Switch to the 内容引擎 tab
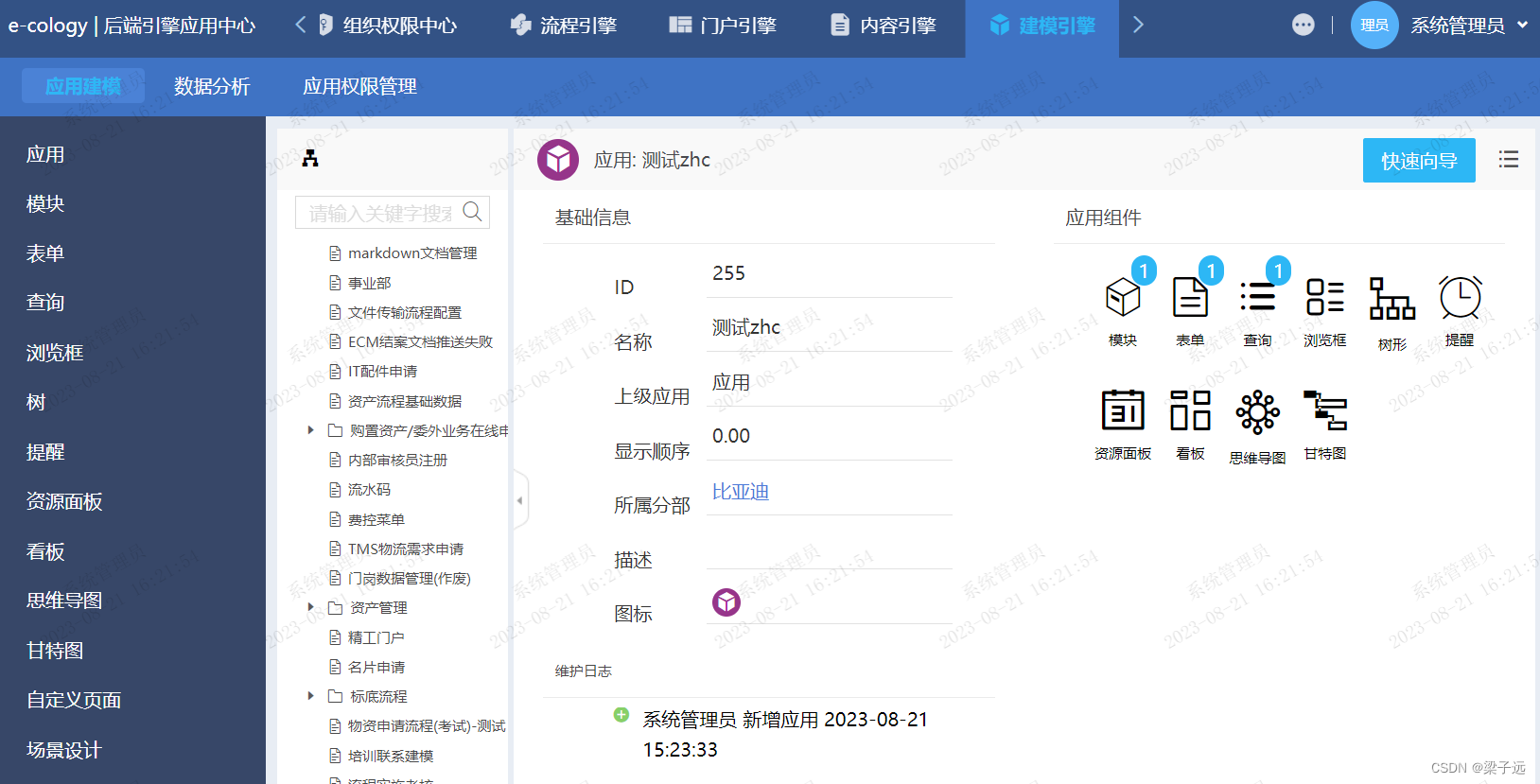The width and height of the screenshot is (1540, 784). click(884, 26)
